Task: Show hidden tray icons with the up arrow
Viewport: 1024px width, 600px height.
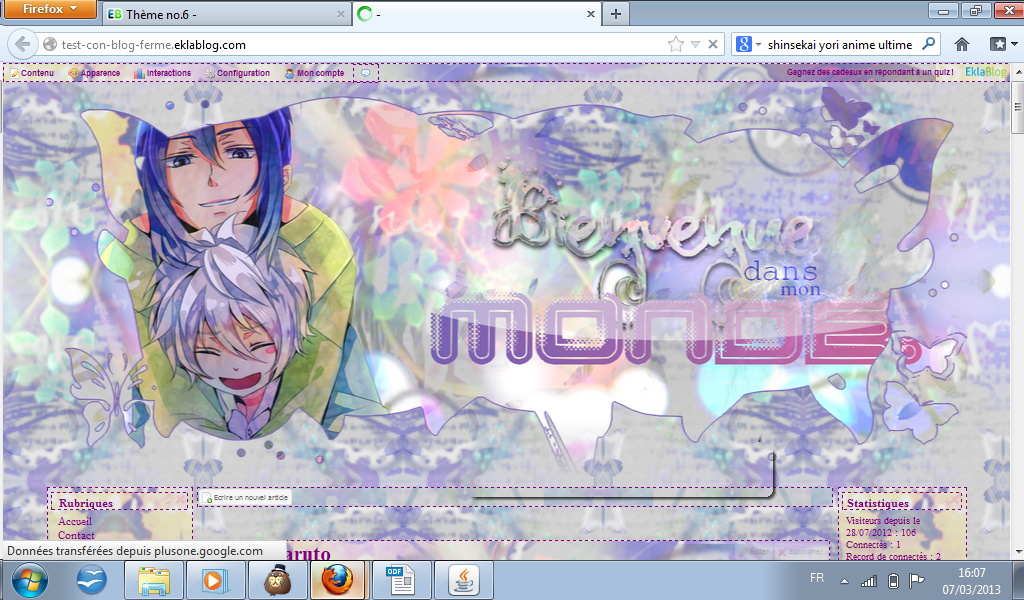Action: [x=844, y=580]
